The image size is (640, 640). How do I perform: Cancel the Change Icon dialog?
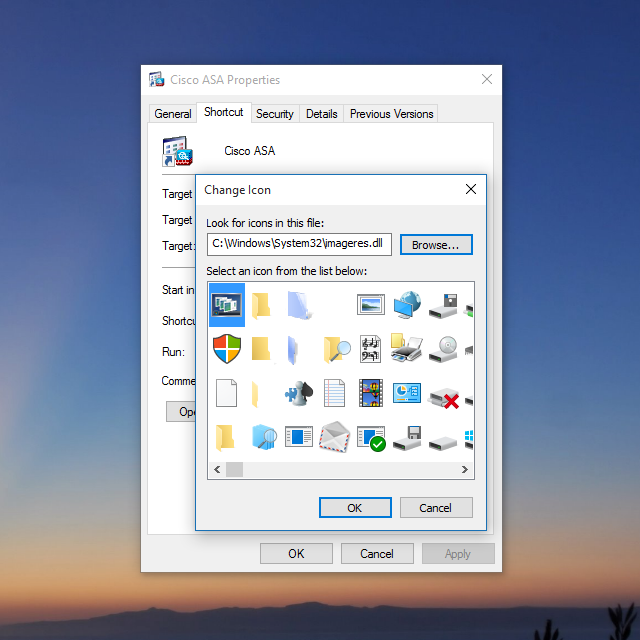436,508
